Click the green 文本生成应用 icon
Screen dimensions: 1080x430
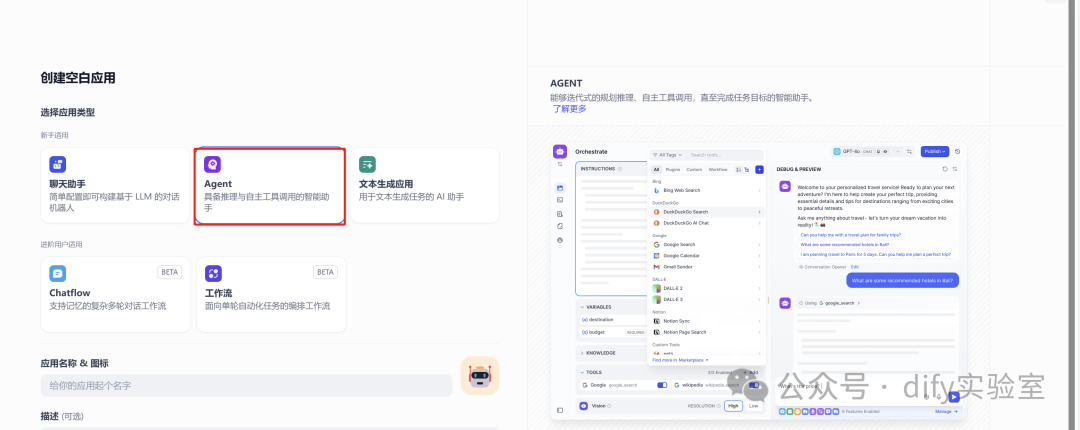[x=368, y=164]
